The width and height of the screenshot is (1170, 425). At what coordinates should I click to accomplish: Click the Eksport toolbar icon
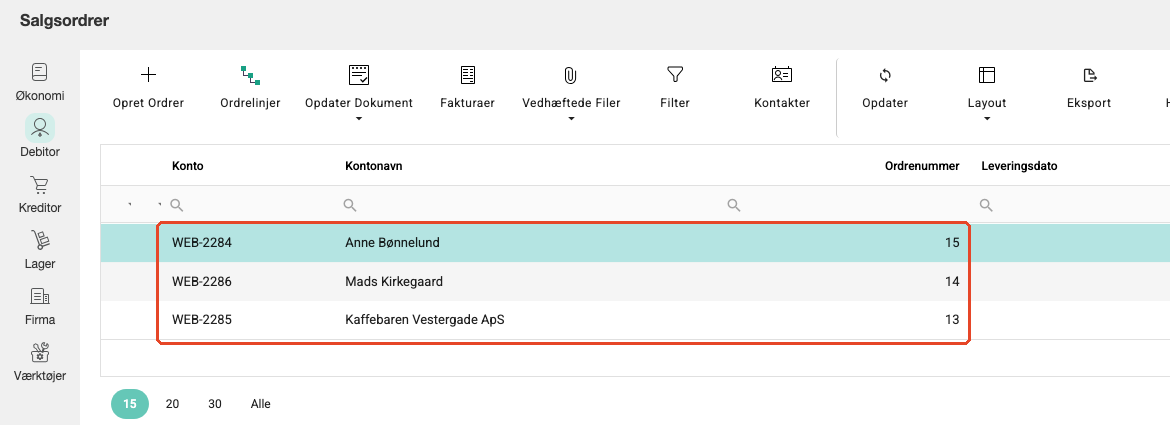point(1089,75)
